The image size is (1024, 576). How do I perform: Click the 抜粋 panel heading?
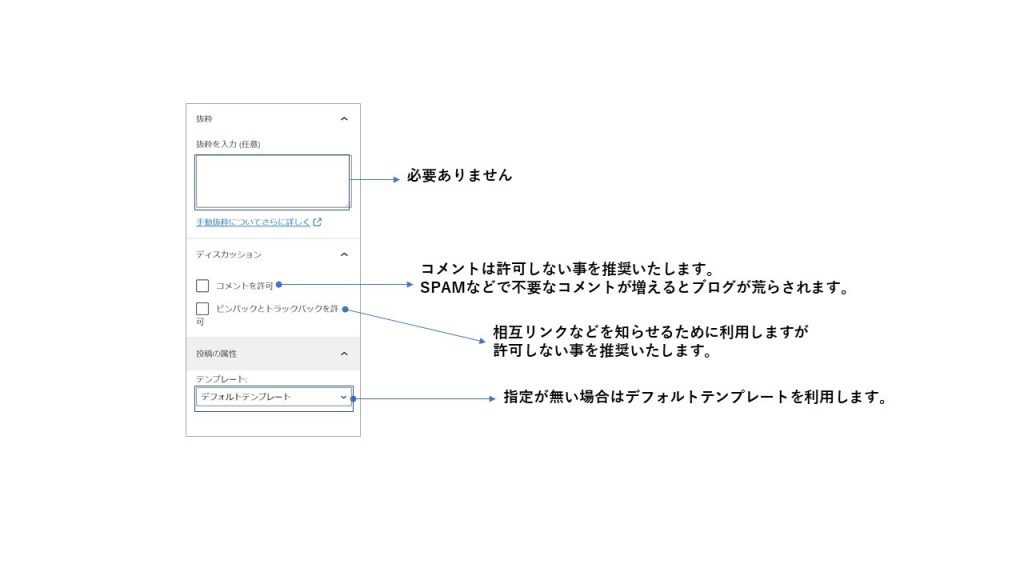click(205, 119)
